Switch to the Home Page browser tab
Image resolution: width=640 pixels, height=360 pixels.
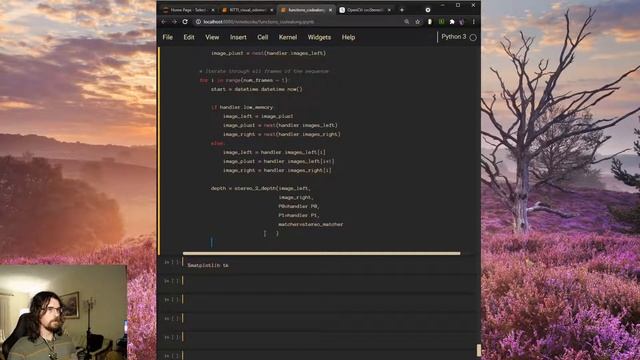[x=187, y=10]
